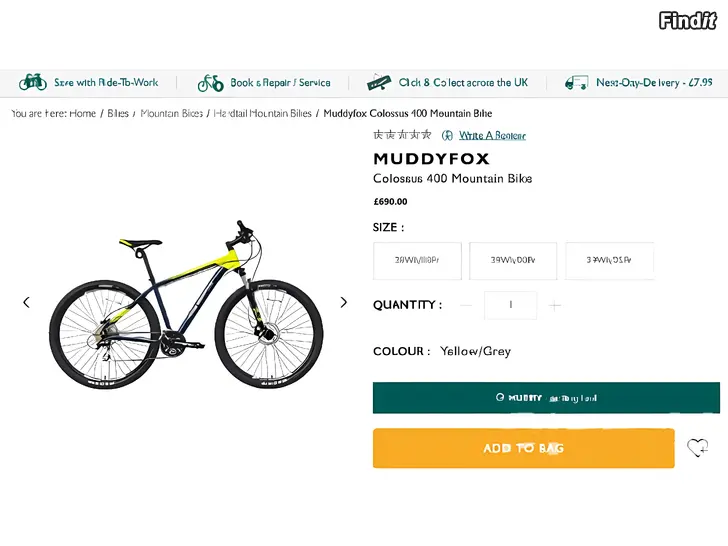Open Hardtail Mountain Bikes breadcrumb

[x=263, y=113]
